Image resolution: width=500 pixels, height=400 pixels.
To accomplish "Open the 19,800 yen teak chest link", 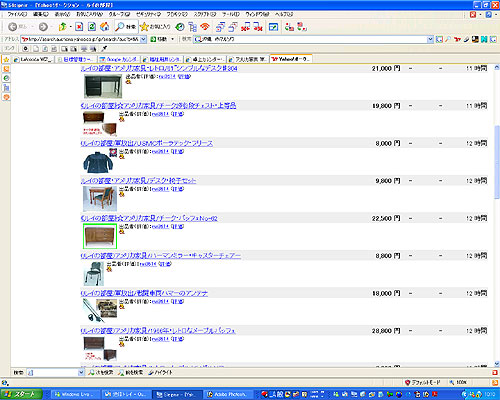I will [x=159, y=106].
